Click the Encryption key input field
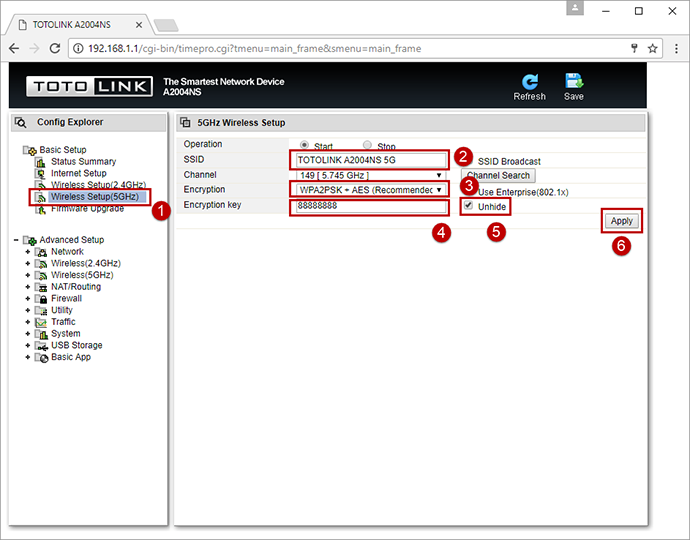Screen dimensions: 690x540 (371, 206)
